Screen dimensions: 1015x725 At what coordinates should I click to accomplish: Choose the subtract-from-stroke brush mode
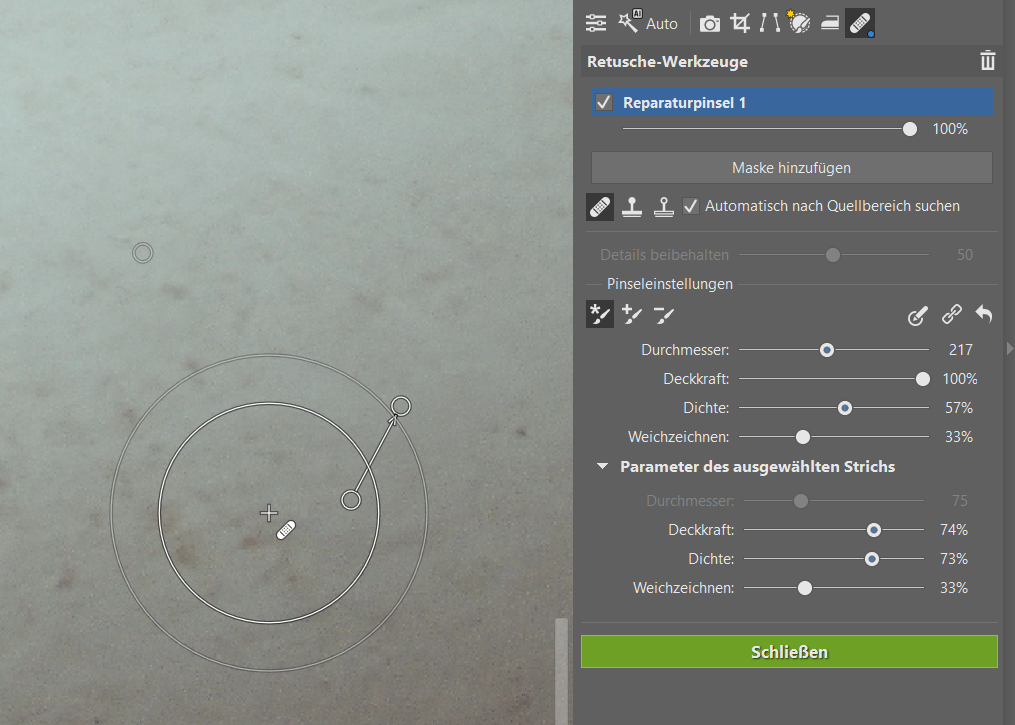tap(664, 316)
